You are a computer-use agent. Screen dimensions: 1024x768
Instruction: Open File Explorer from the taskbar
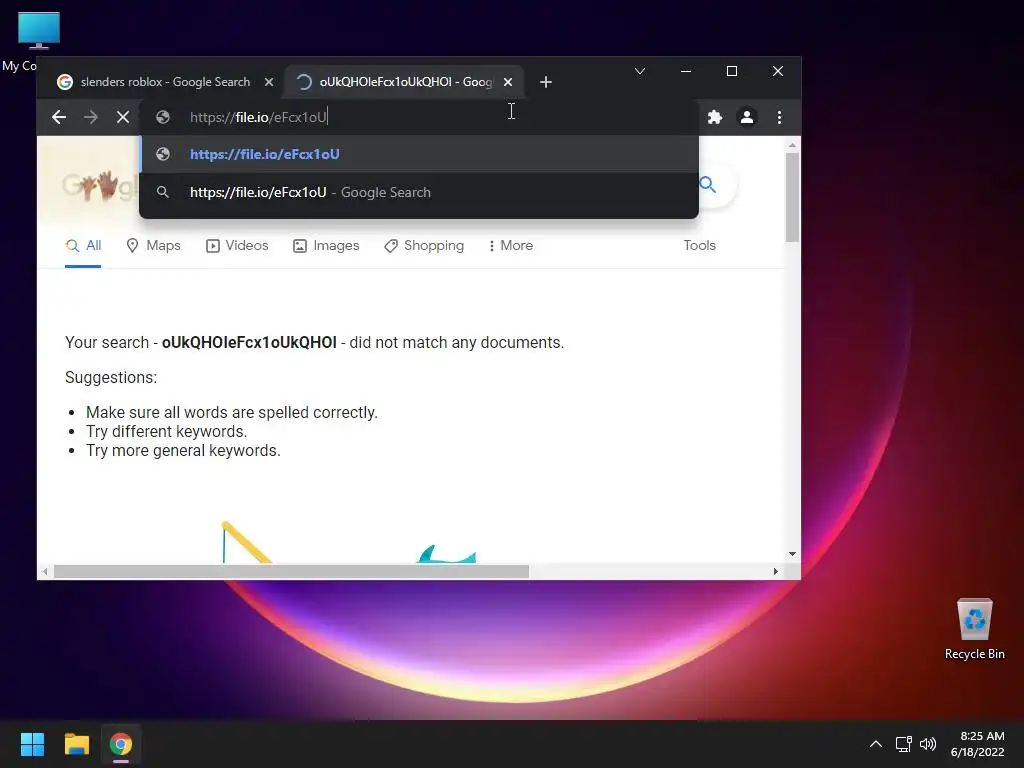(76, 744)
